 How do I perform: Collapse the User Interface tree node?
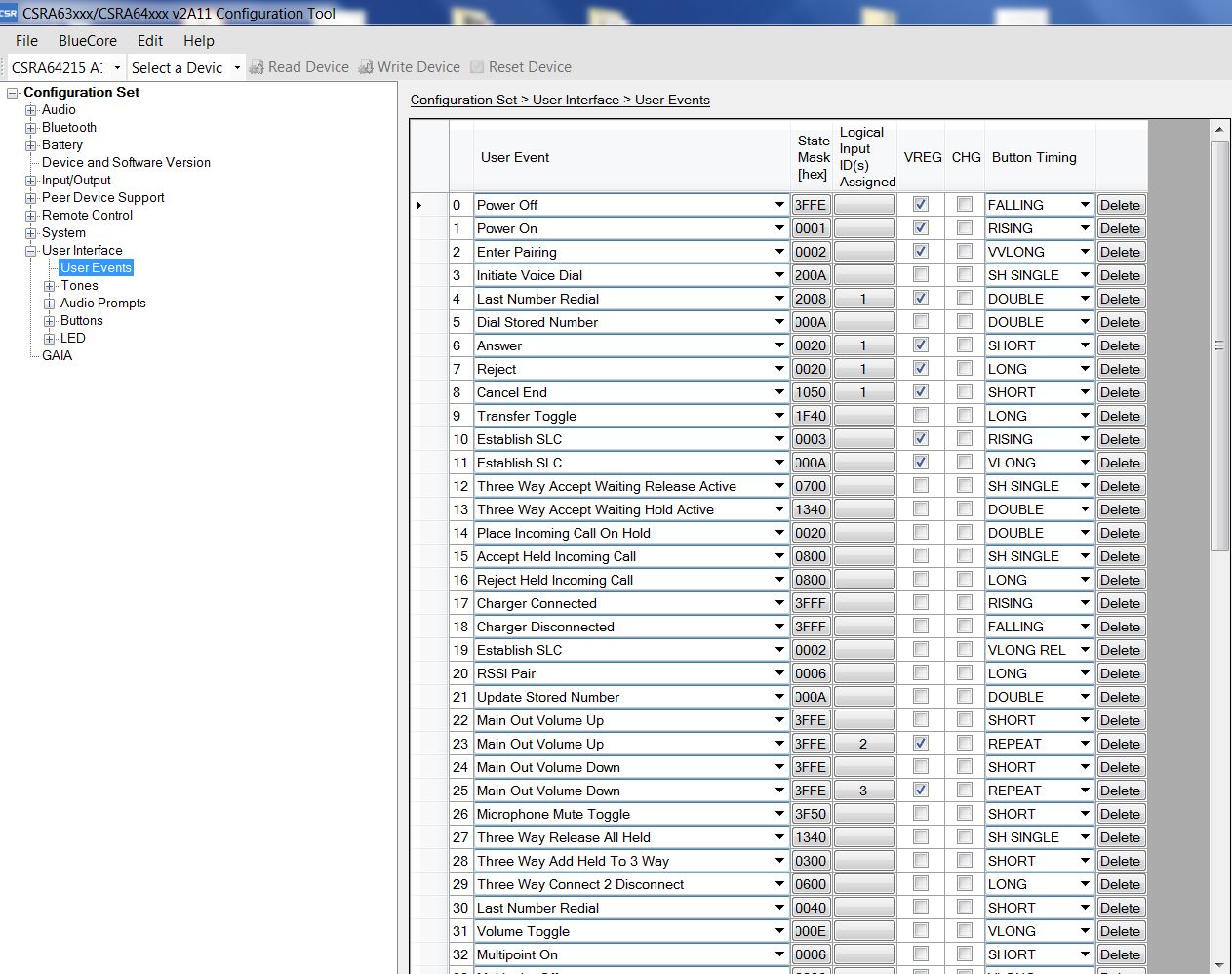[31, 251]
